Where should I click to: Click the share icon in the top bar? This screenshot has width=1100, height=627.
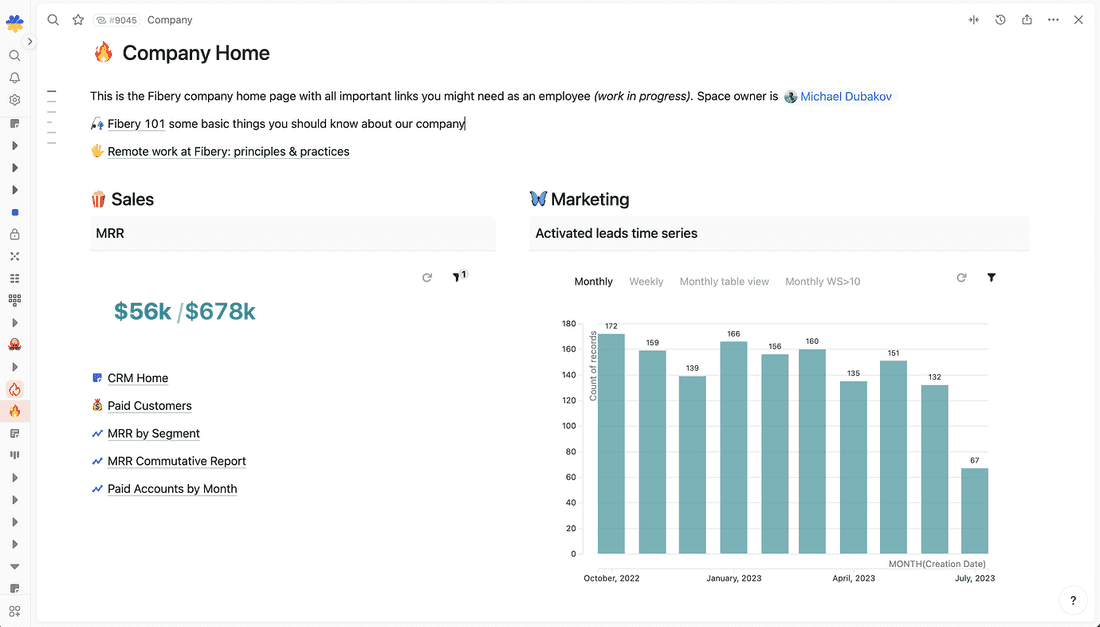[1027, 20]
